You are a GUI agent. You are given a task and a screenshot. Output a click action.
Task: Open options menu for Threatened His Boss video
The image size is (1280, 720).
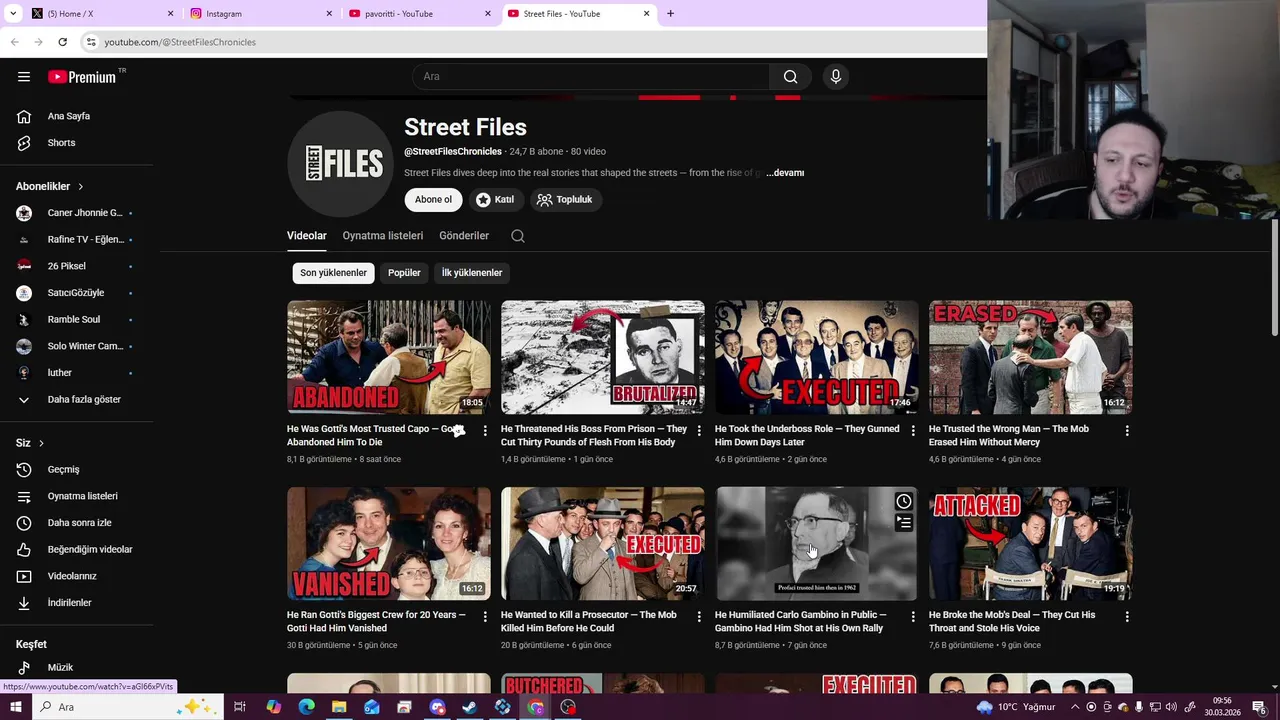pyautogui.click(x=699, y=431)
